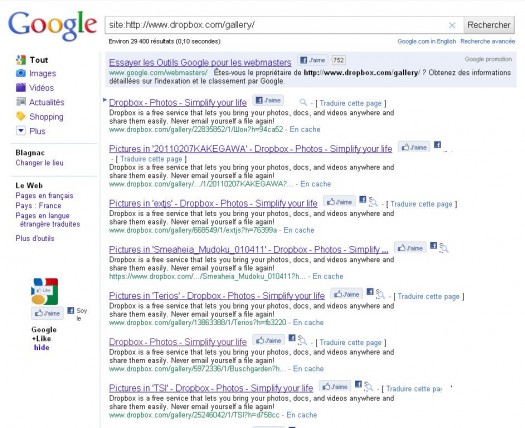Click the magnifier preview icon for first Dropbox result
This screenshot has height=428, width=525.
click(303, 102)
